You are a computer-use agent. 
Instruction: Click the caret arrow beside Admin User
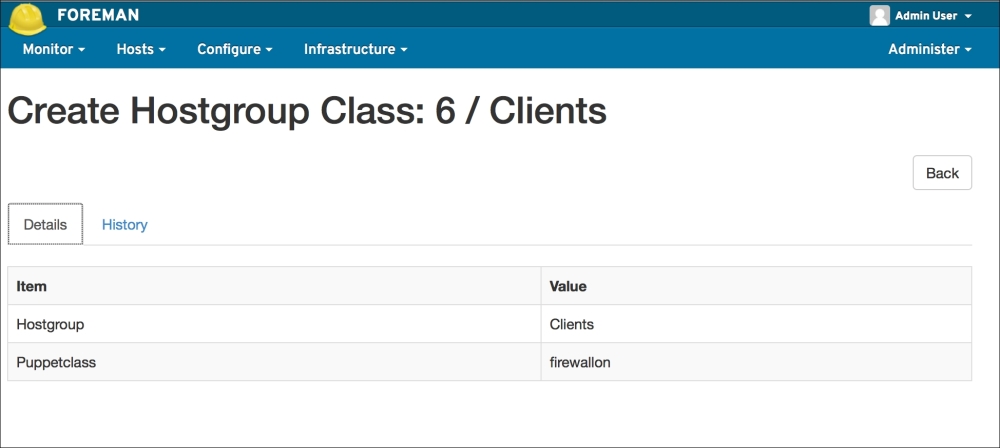click(968, 16)
